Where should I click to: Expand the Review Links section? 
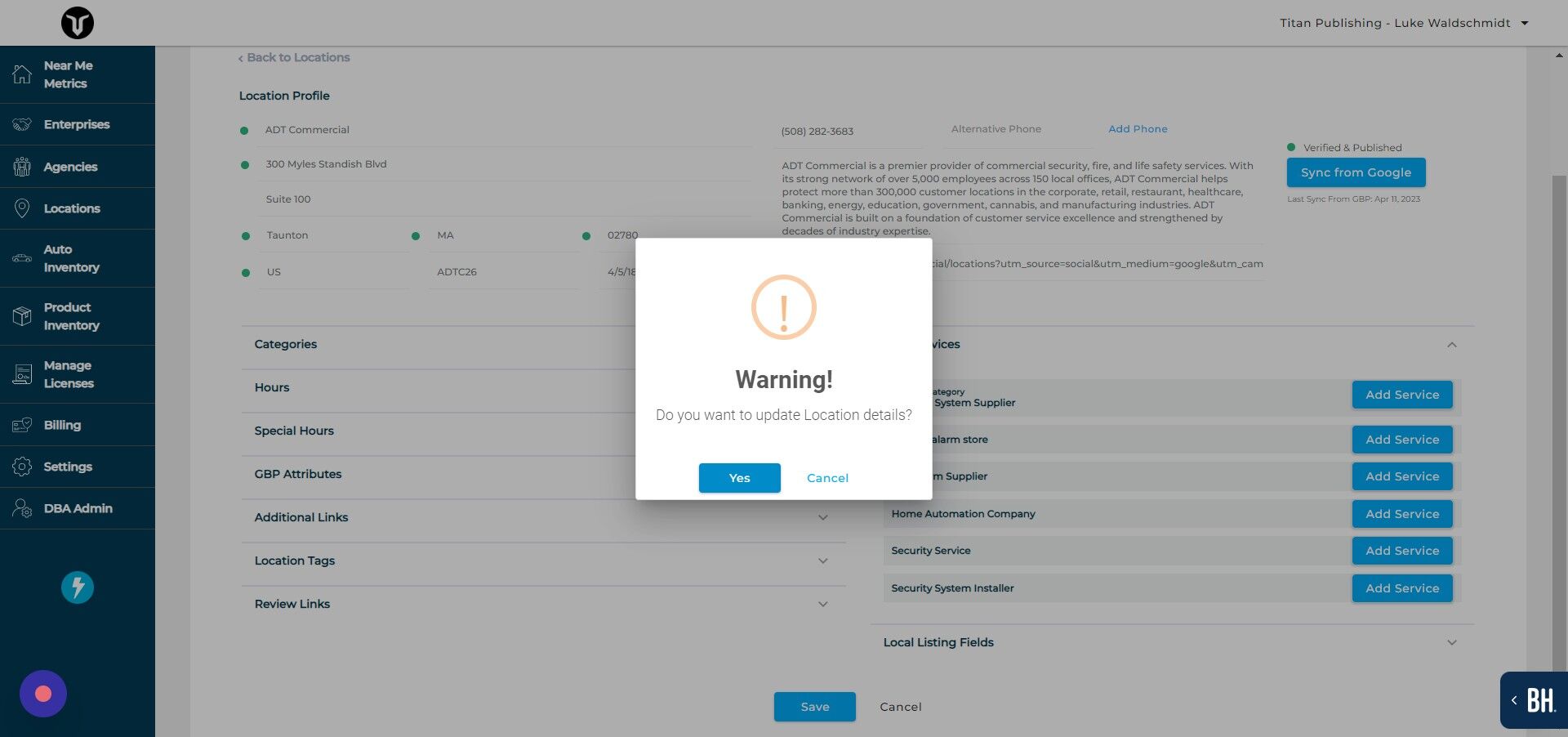823,604
